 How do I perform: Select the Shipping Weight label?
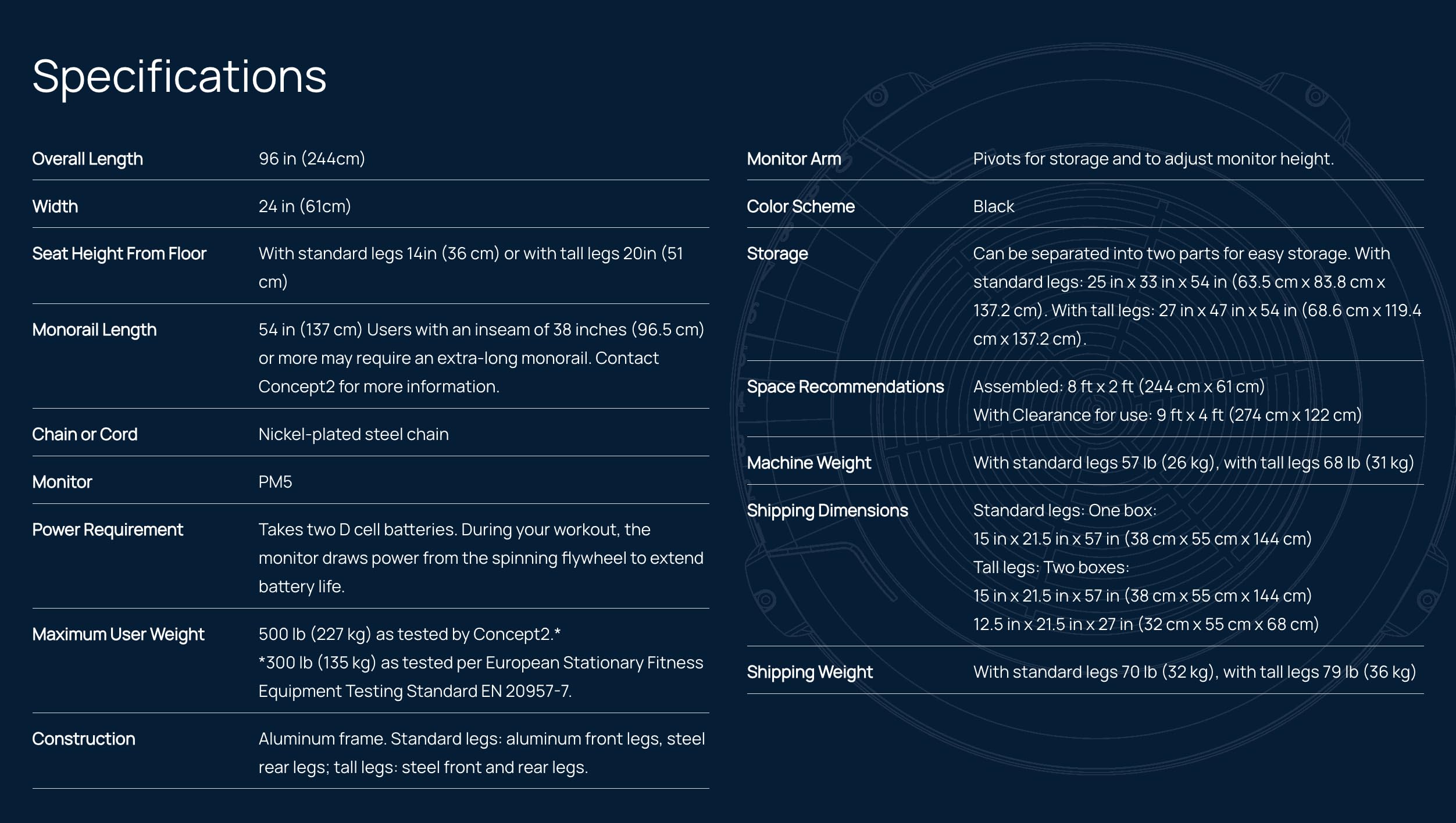810,672
